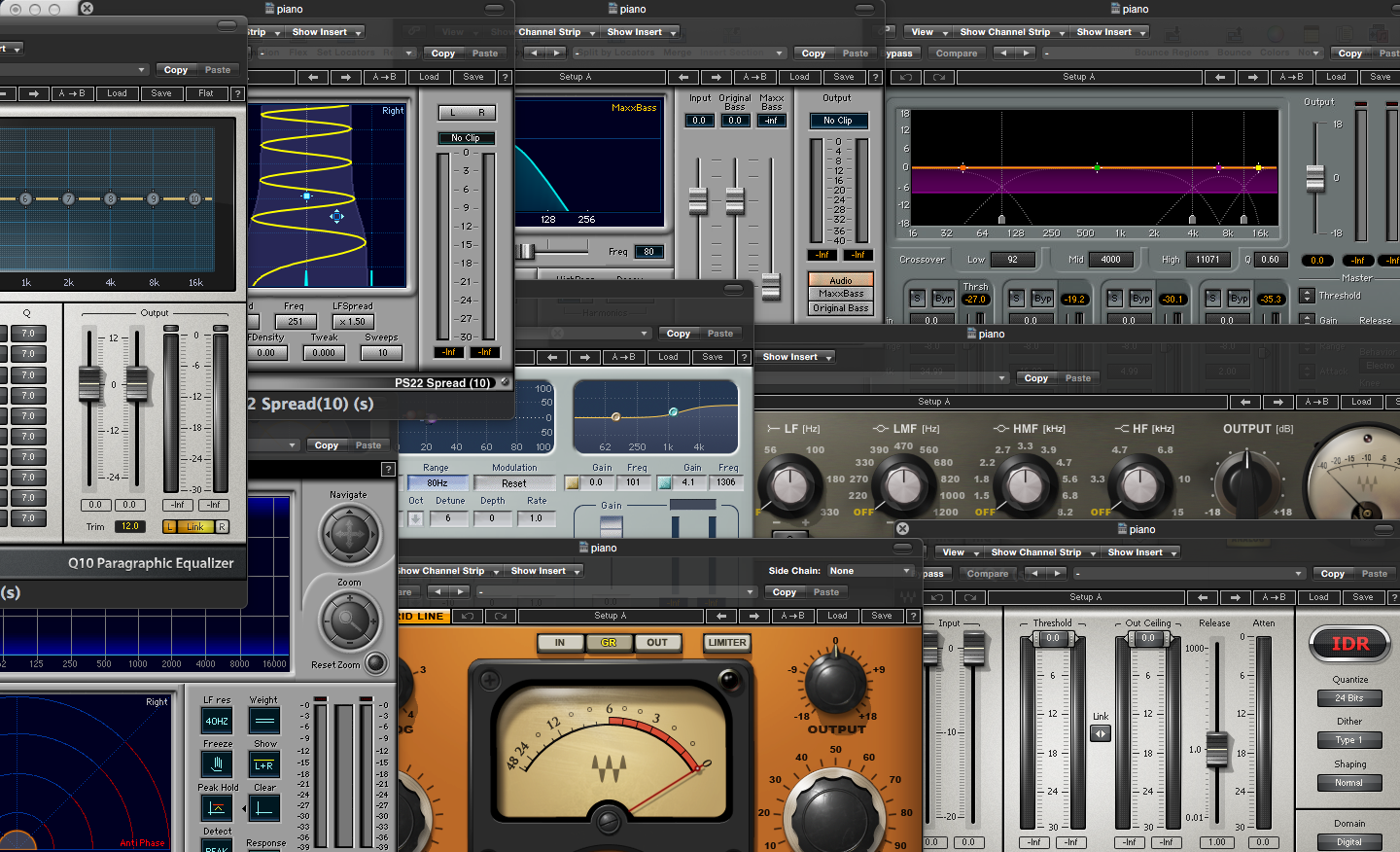Toggle the LIMITER button on orange compressor

[727, 643]
